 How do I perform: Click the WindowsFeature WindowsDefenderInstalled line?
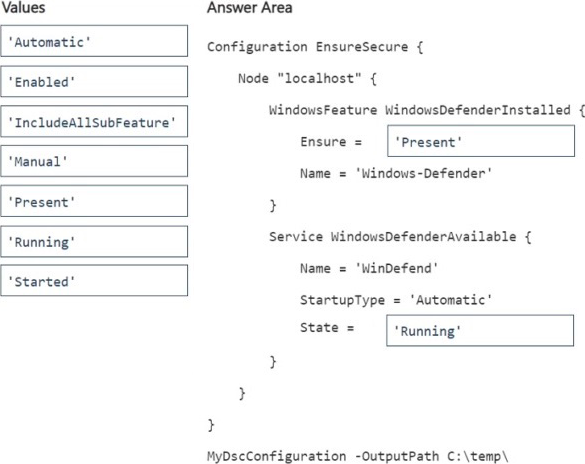pyautogui.click(x=427, y=110)
